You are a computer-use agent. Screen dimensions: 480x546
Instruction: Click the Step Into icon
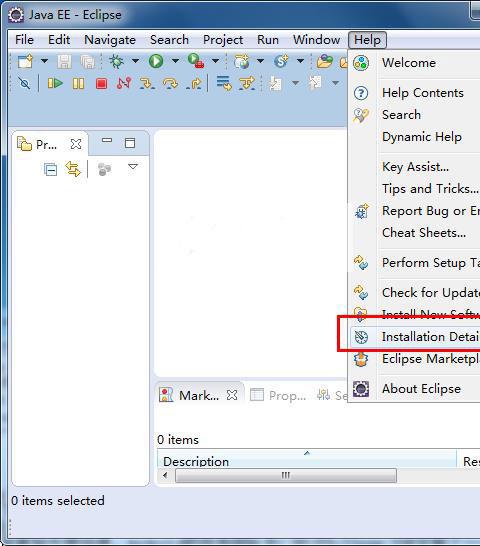(147, 84)
